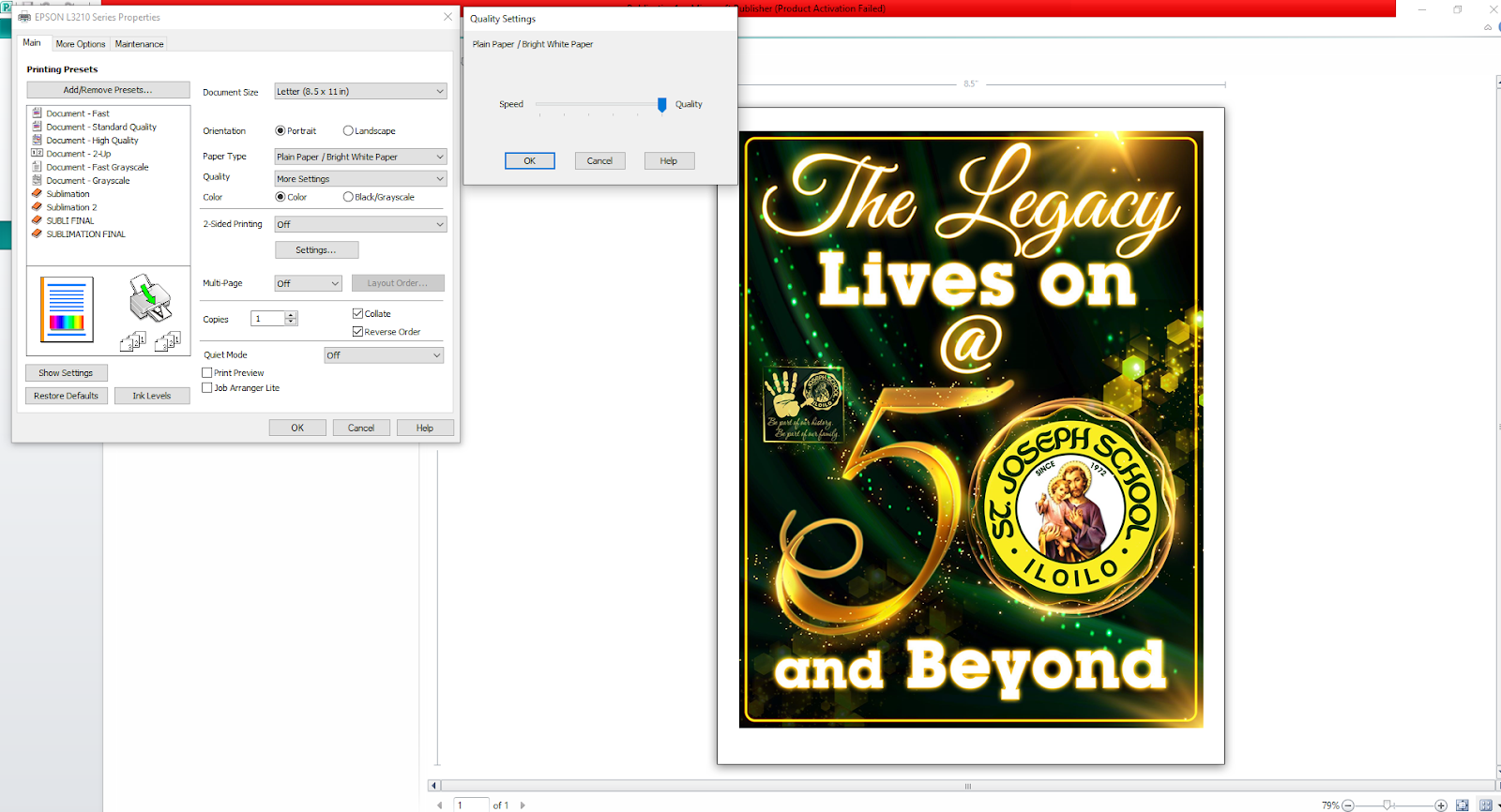Click the 79% zoom level in status bar
The width and height of the screenshot is (1501, 812).
[x=1330, y=805]
